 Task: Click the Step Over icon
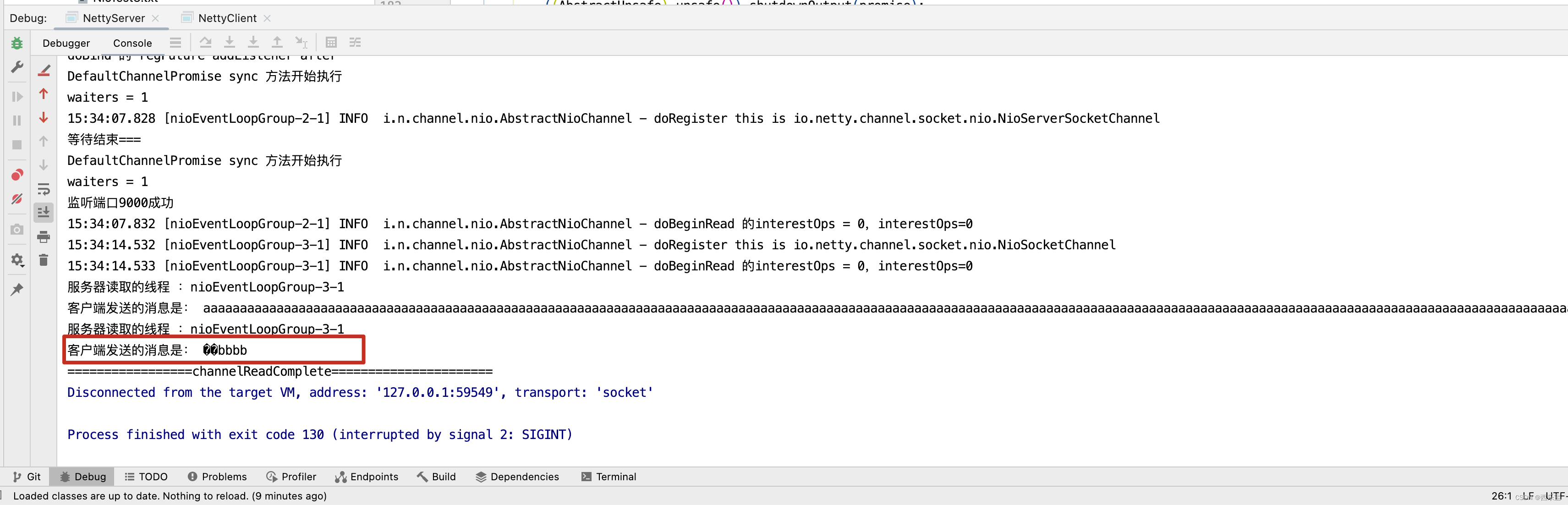206,43
